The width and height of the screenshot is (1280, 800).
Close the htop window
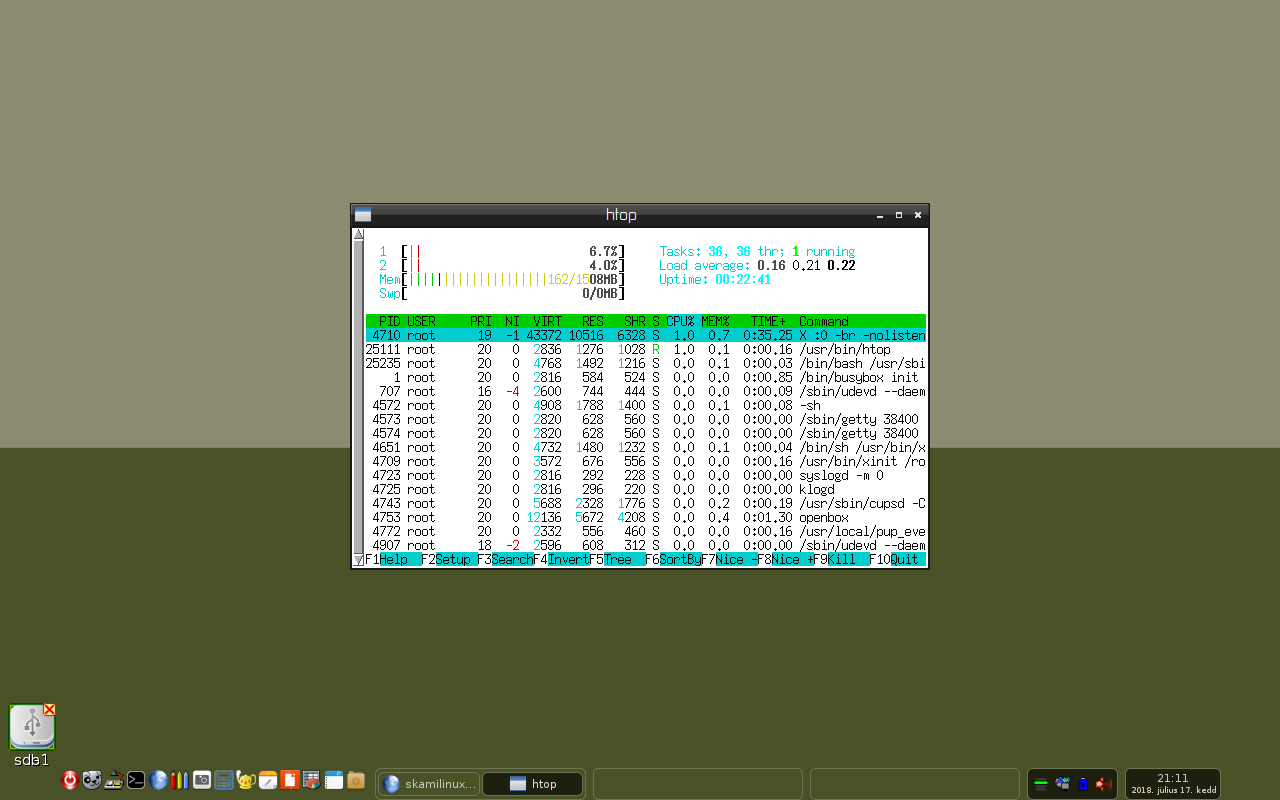[x=918, y=215]
